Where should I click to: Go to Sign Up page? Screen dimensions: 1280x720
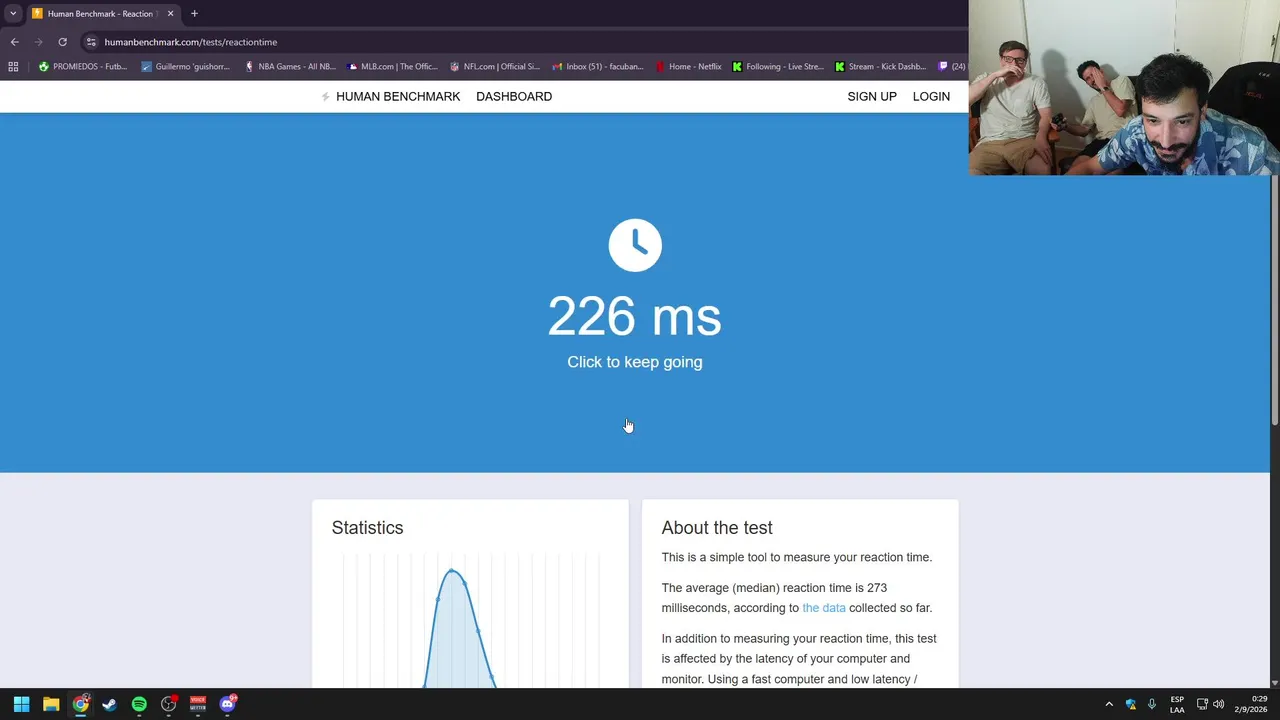872,96
